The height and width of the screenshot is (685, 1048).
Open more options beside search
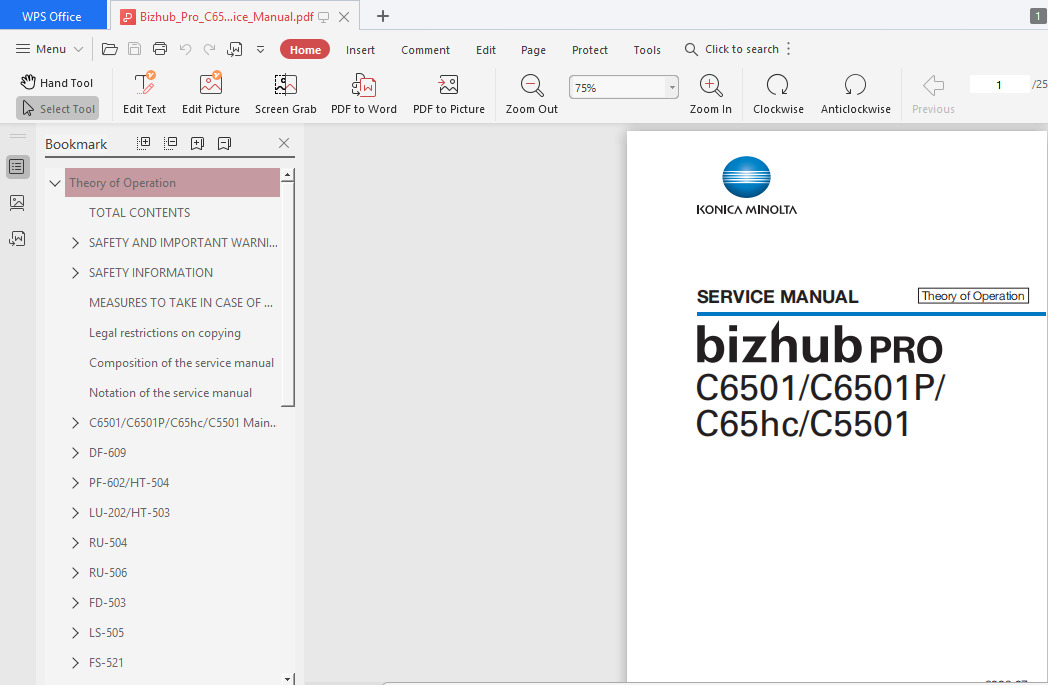789,49
